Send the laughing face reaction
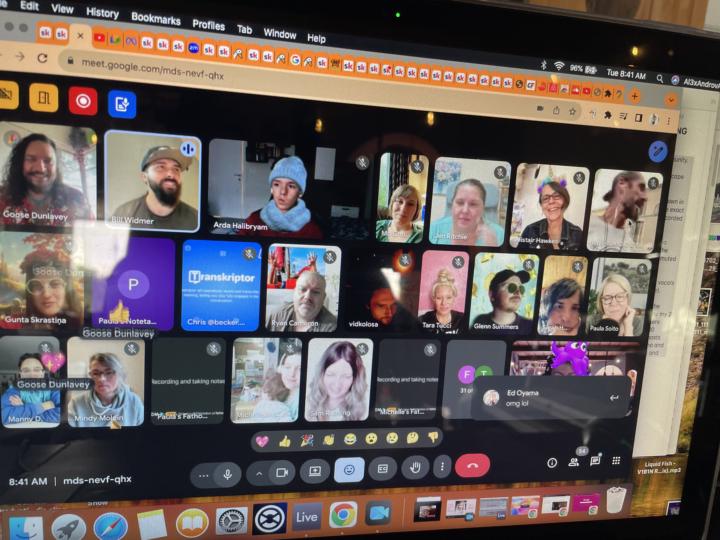Image resolution: width=720 pixels, height=540 pixels. click(x=350, y=439)
